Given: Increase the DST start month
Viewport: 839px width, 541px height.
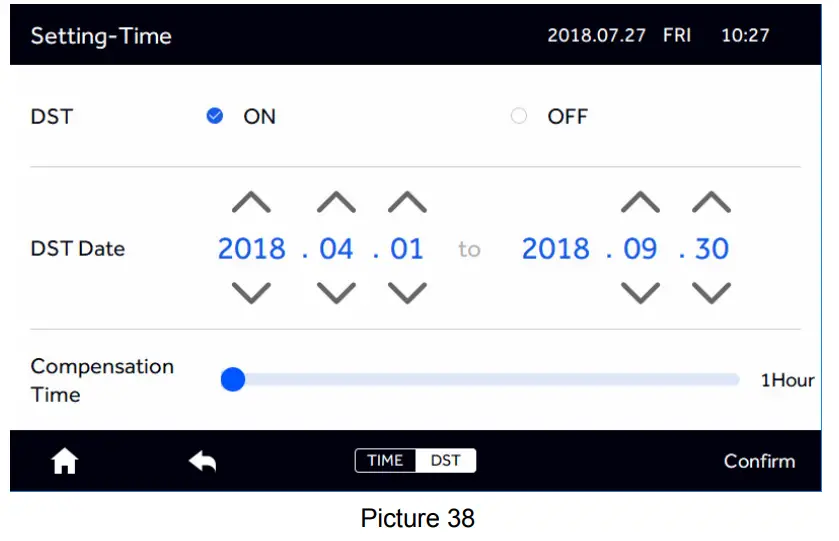Looking at the screenshot, I should 336,203.
